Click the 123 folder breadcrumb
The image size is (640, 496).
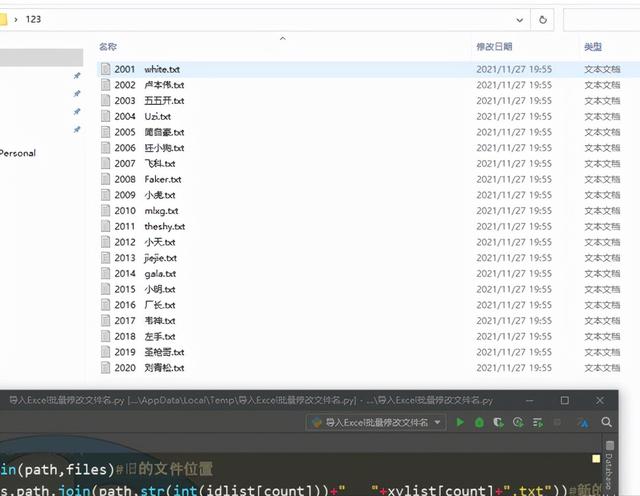(33, 19)
